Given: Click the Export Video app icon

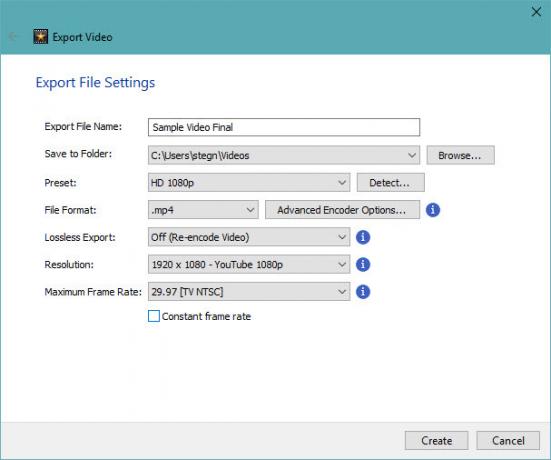Looking at the screenshot, I should 40,37.
